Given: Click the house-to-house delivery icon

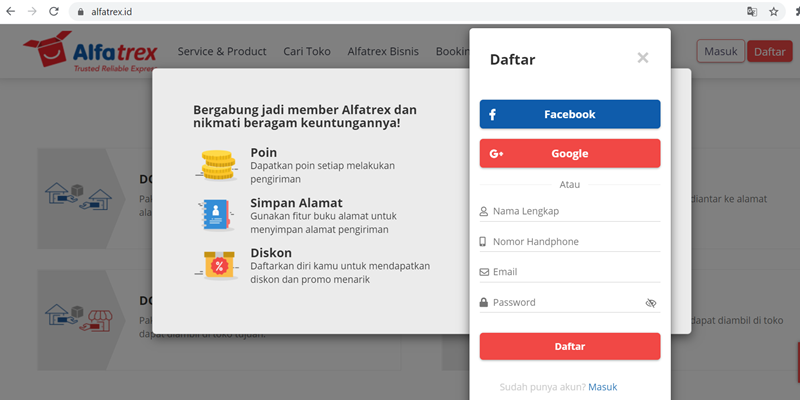Looking at the screenshot, I should 79,198.
